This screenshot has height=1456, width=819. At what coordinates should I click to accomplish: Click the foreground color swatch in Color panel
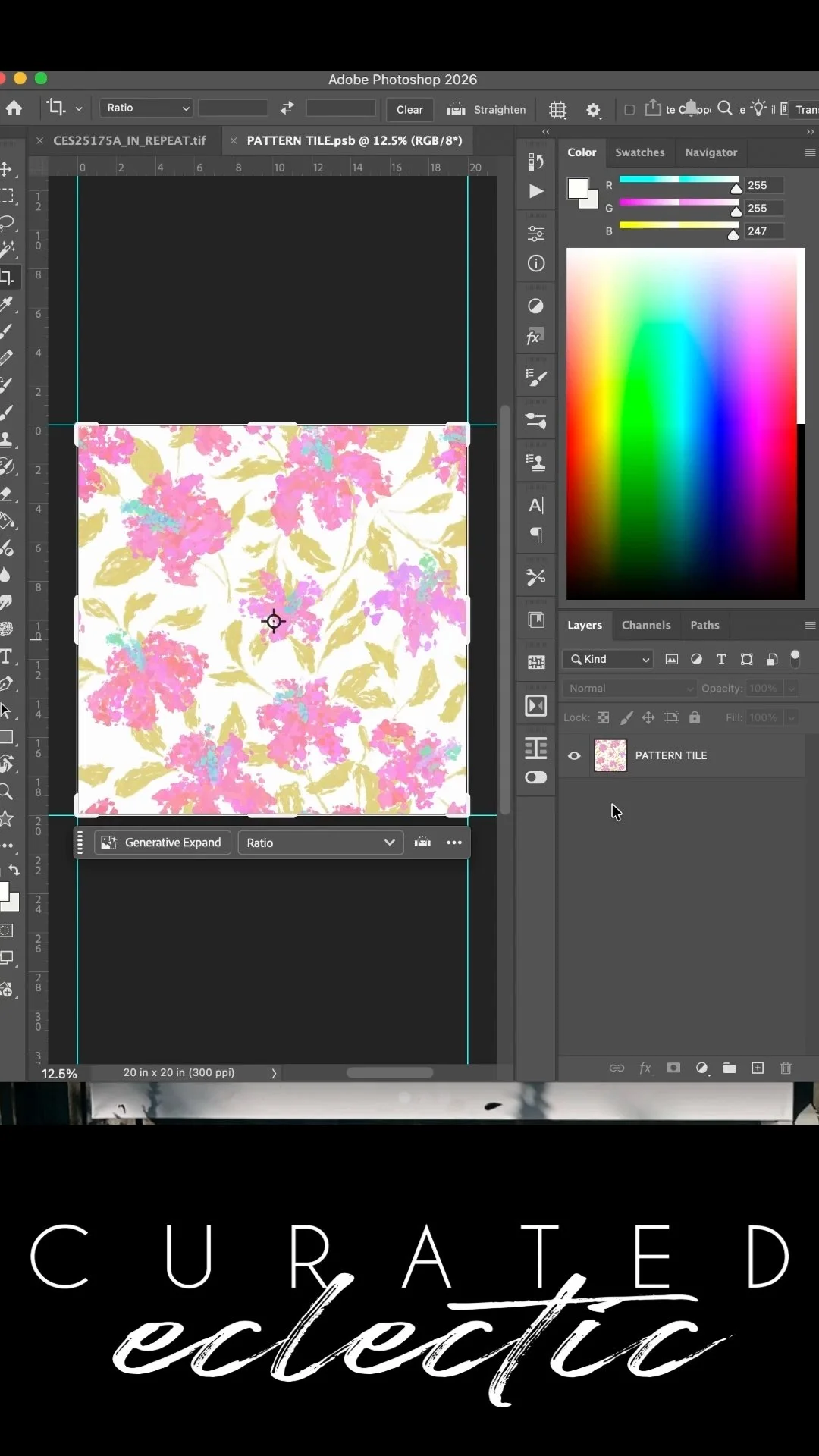pos(577,188)
